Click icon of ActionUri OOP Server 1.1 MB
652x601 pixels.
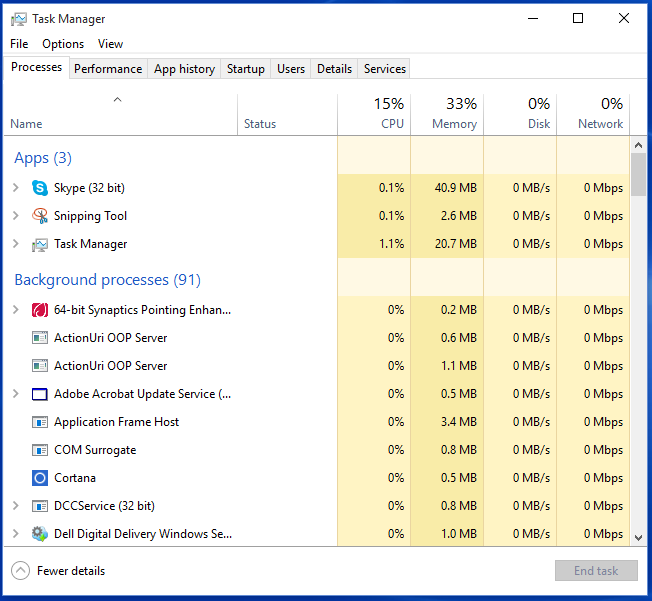coord(40,366)
